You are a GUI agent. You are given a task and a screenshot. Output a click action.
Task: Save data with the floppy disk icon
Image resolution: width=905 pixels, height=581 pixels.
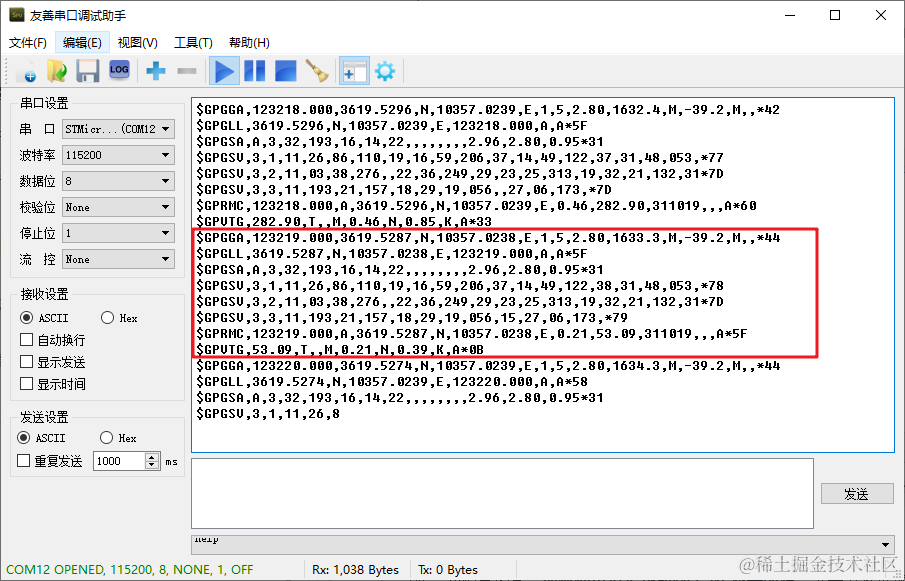(x=88, y=72)
